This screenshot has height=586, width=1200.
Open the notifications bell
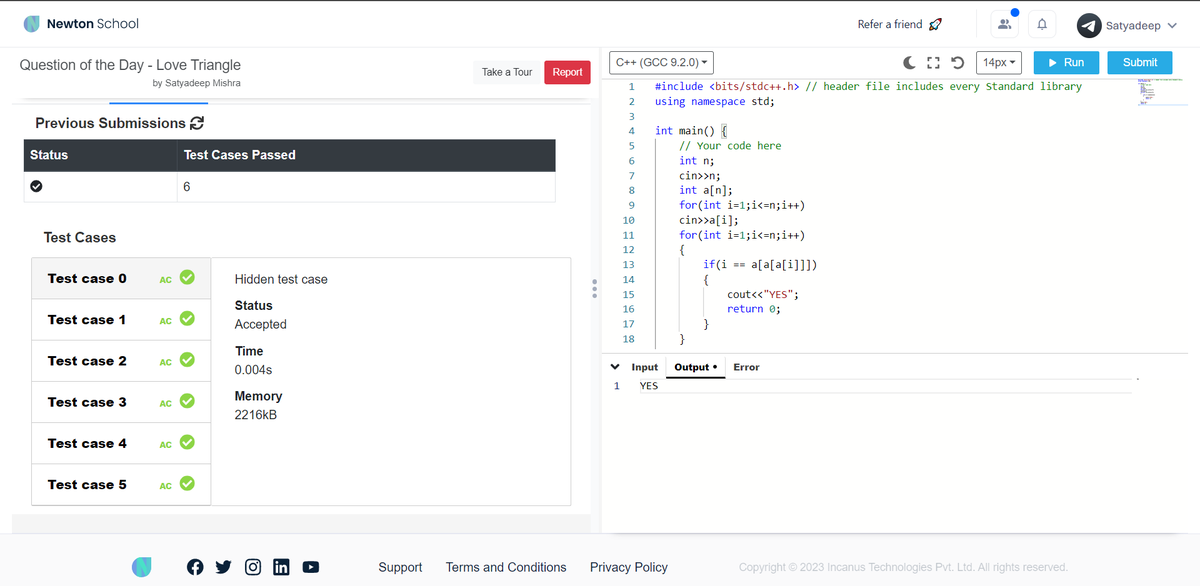tap(1041, 25)
